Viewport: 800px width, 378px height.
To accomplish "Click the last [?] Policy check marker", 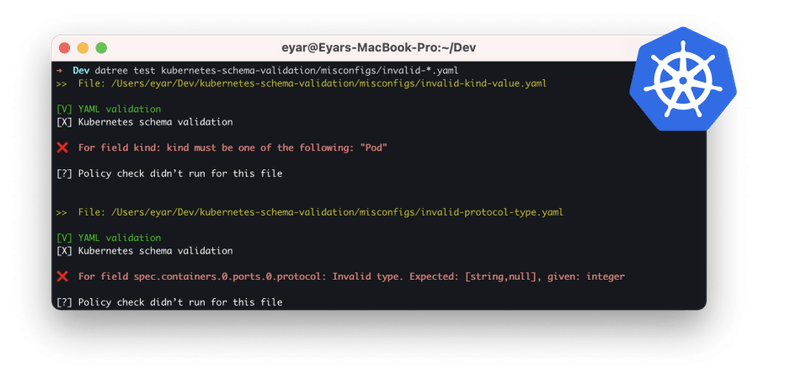I will point(64,302).
